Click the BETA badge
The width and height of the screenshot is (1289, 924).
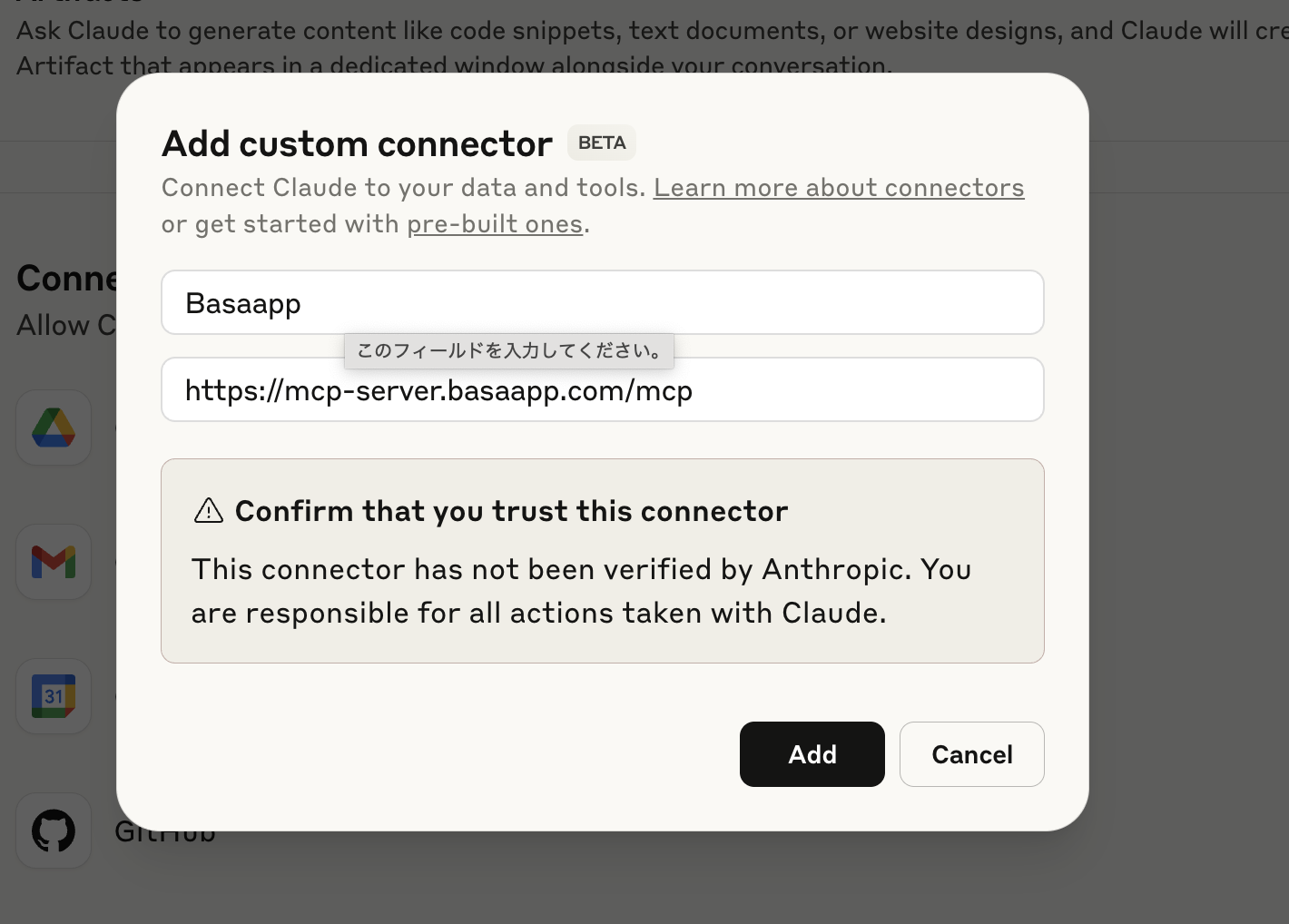(x=602, y=143)
